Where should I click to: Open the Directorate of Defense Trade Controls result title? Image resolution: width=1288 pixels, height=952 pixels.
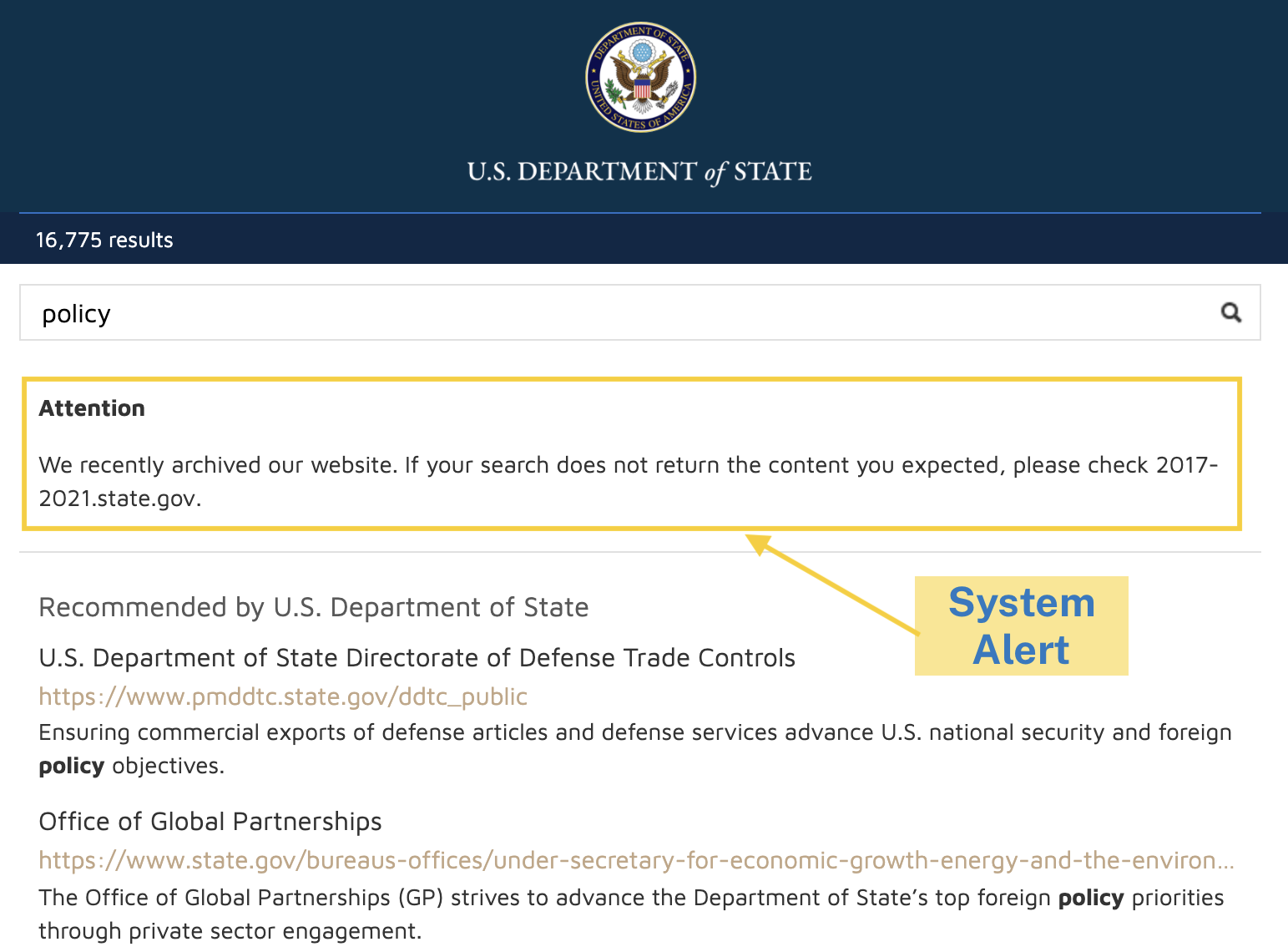417,658
